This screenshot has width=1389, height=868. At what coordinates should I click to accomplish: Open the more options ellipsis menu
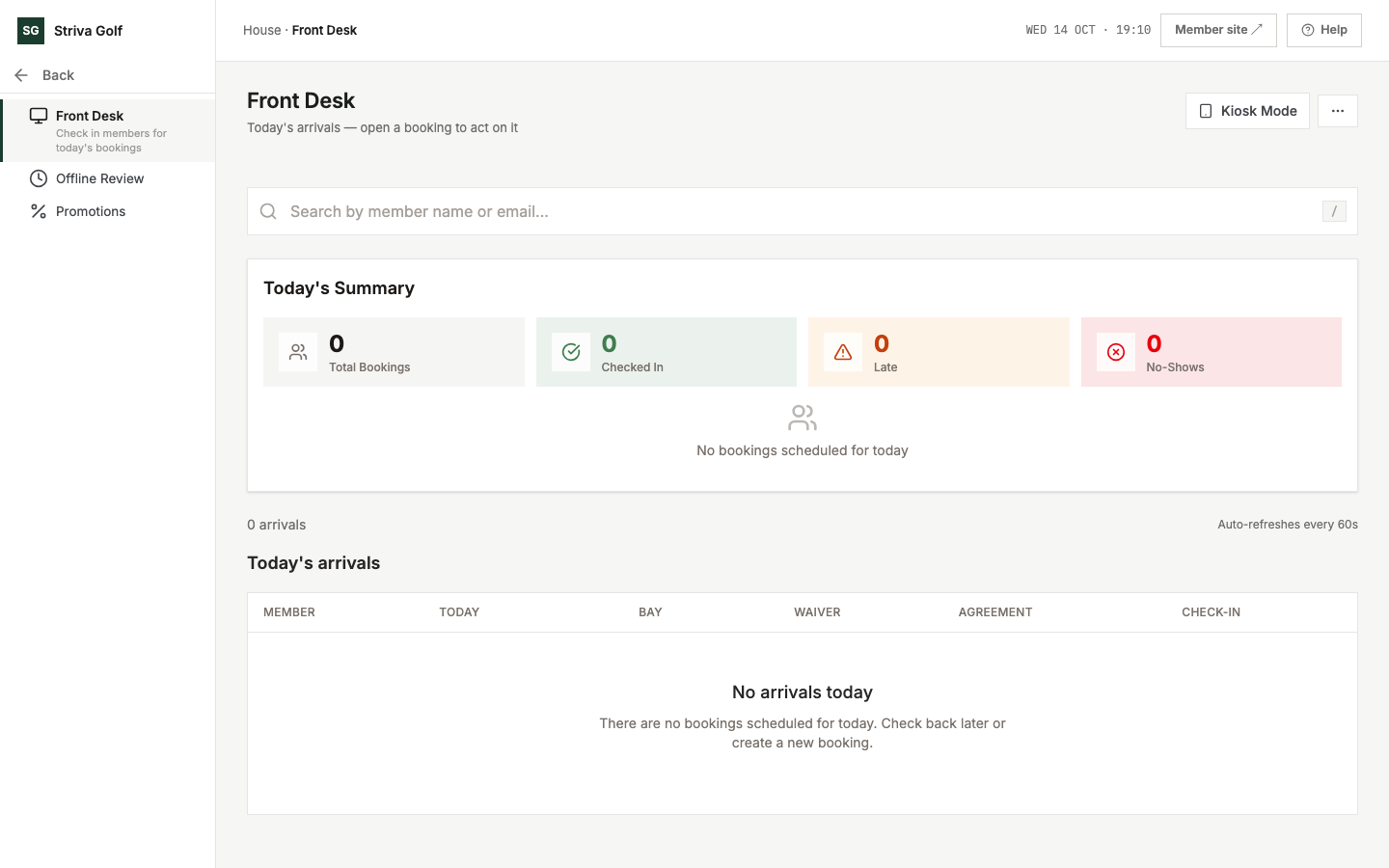coord(1338,111)
